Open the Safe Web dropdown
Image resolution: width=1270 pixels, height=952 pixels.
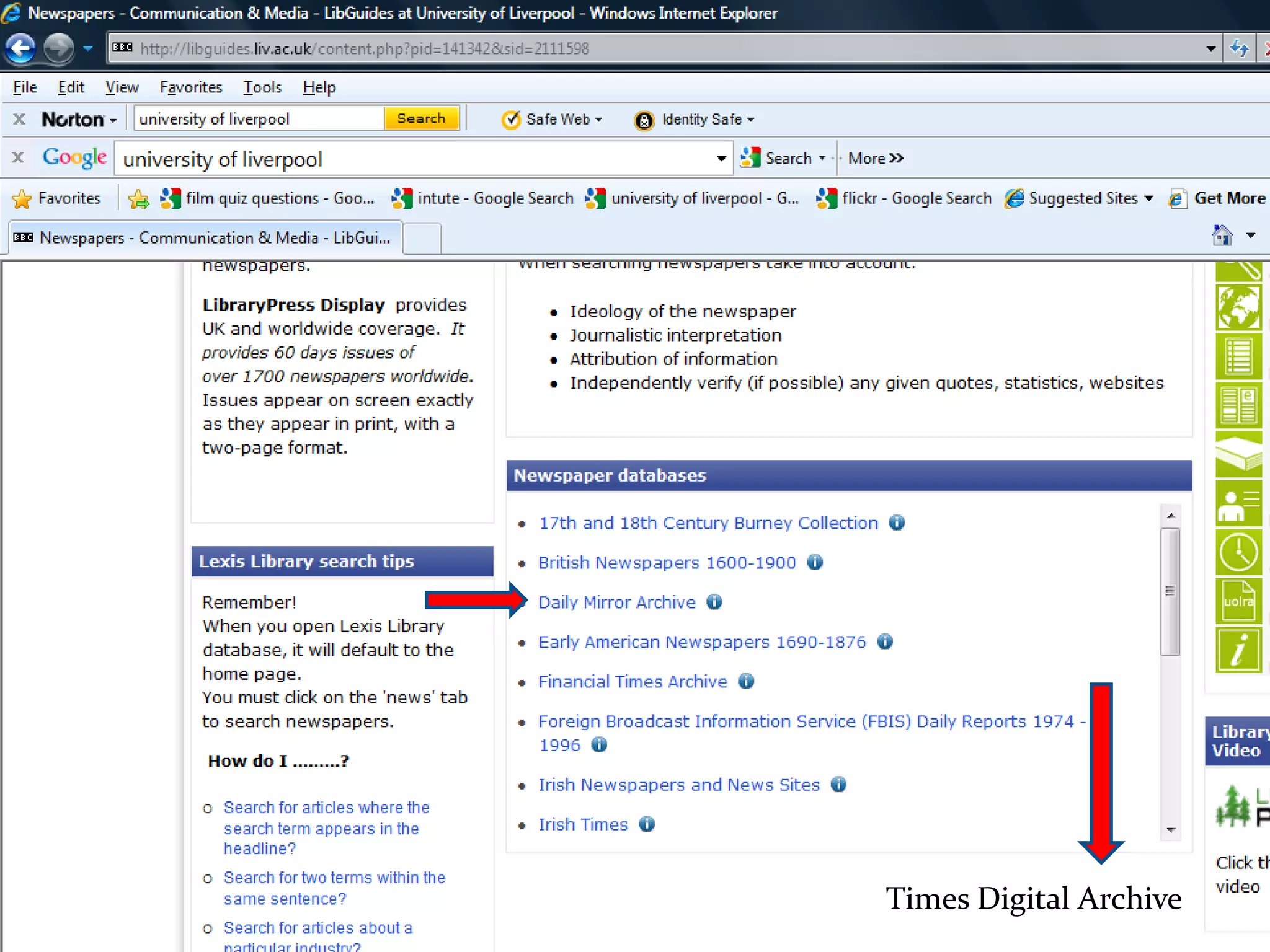(x=552, y=119)
